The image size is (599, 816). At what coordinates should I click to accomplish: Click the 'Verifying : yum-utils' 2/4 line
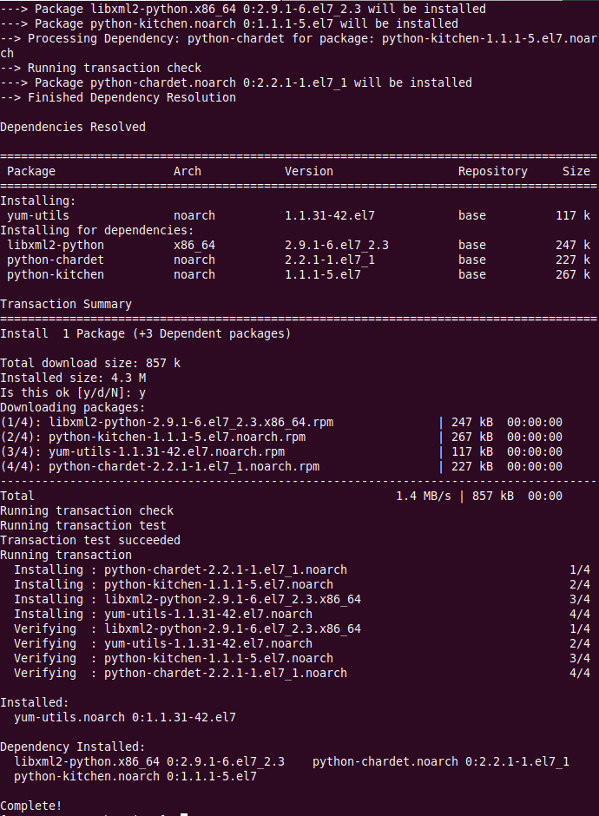[x=302, y=644]
